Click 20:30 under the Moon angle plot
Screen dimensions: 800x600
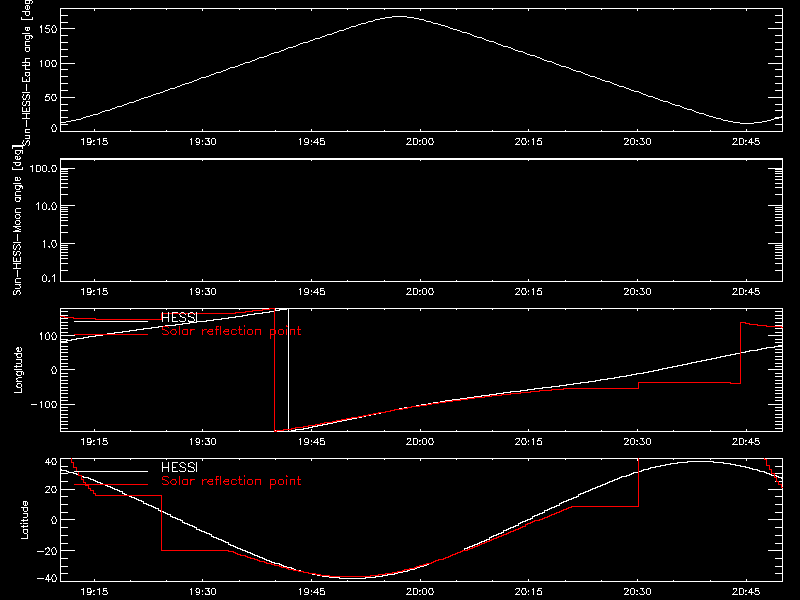[x=637, y=292]
